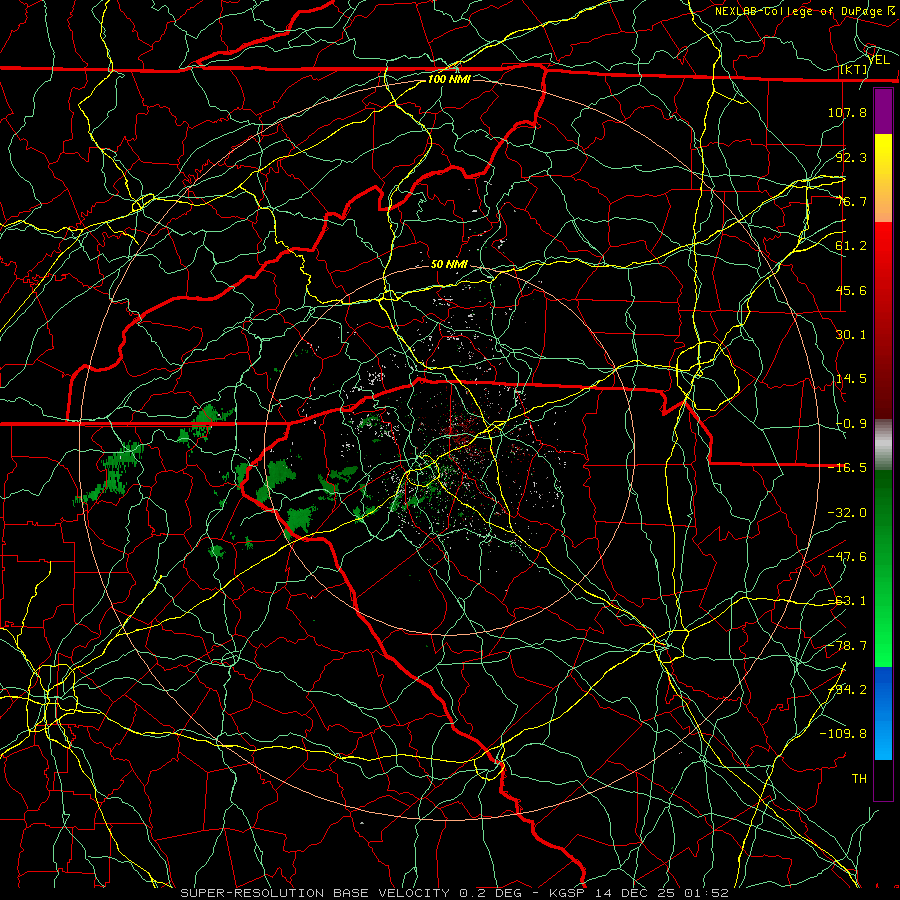This screenshot has width=900, height=900.
Task: Select the -47.6 velocity scale value
Action: pyautogui.click(x=847, y=557)
